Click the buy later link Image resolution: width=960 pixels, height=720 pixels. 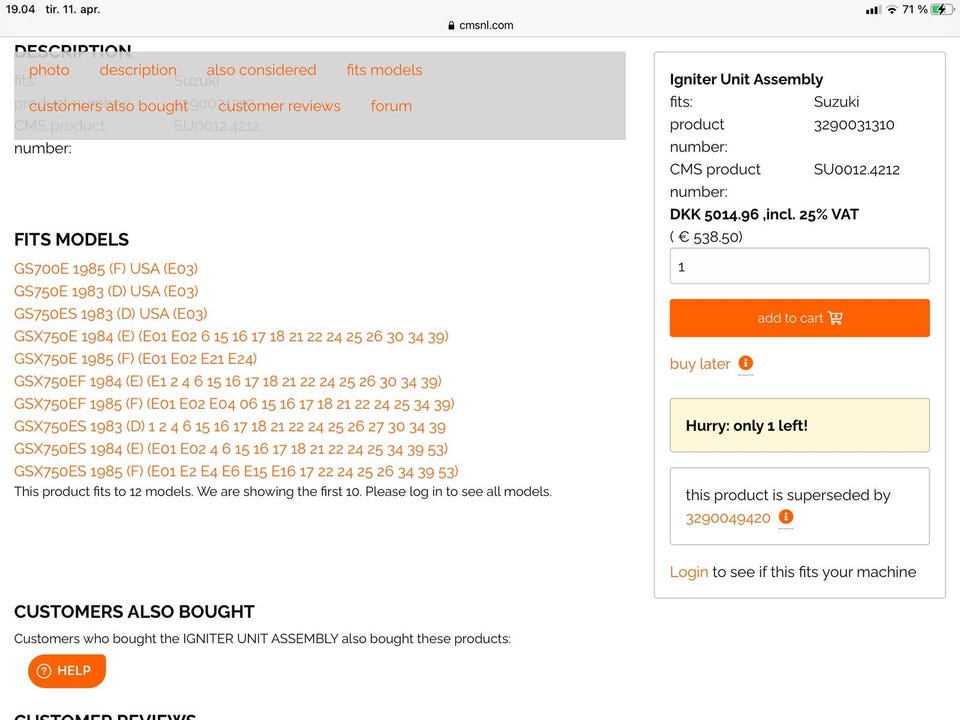click(700, 364)
